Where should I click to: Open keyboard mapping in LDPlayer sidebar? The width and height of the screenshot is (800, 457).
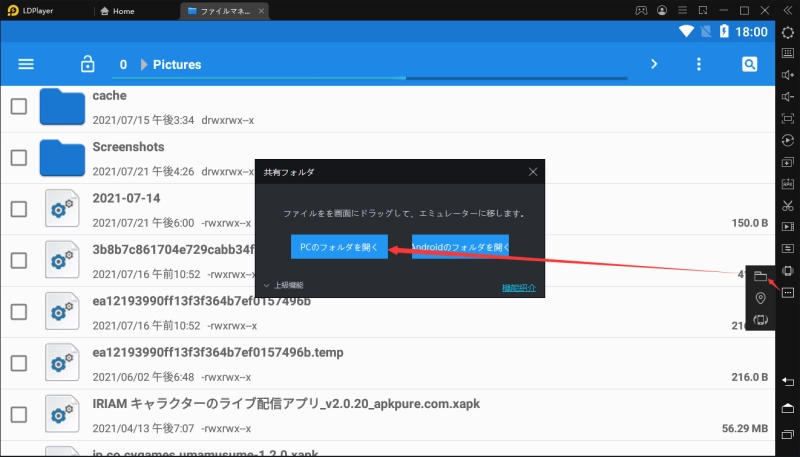pyautogui.click(x=788, y=53)
